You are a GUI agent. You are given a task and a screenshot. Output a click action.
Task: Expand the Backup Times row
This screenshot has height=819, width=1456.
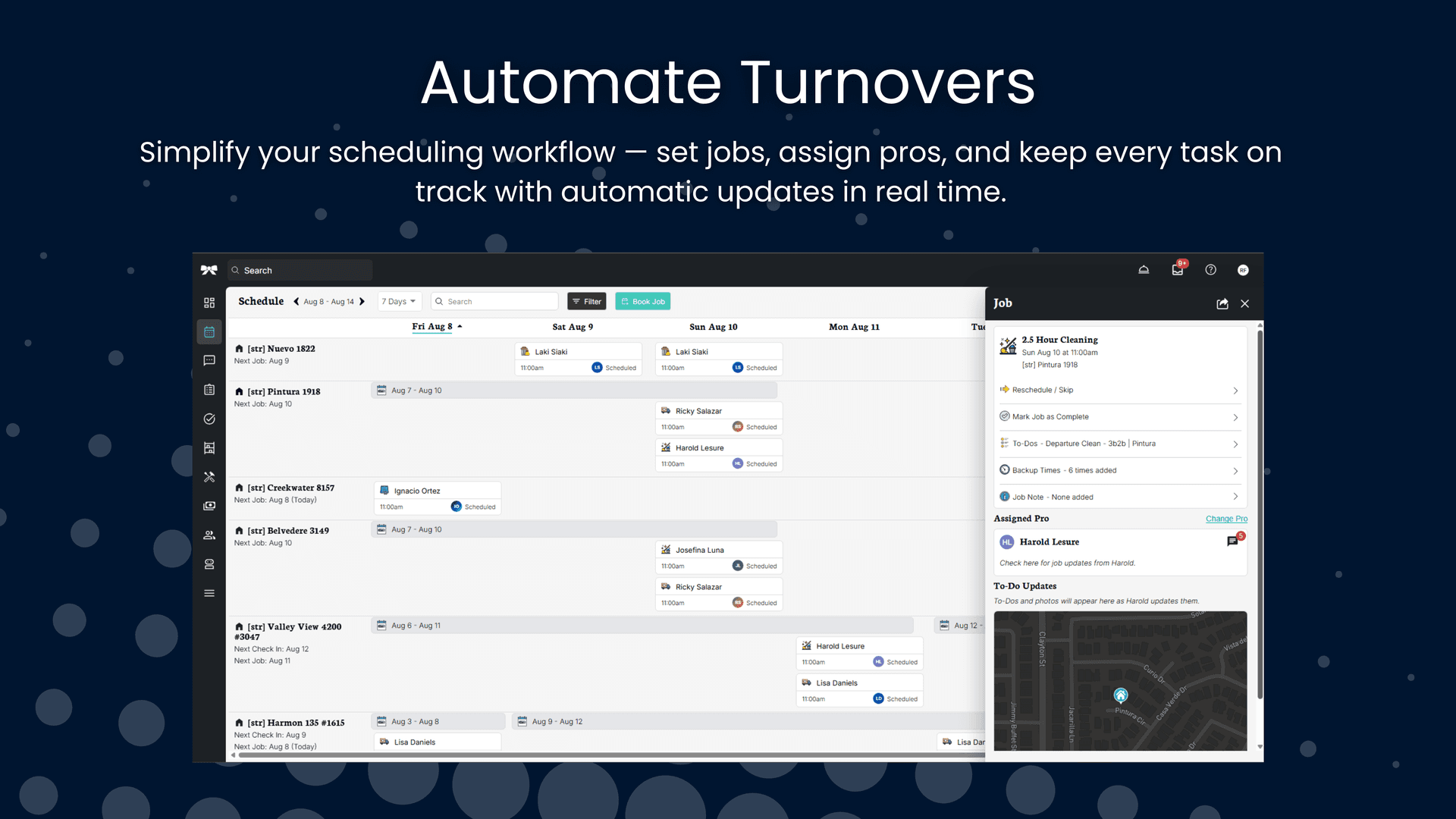click(1121, 470)
